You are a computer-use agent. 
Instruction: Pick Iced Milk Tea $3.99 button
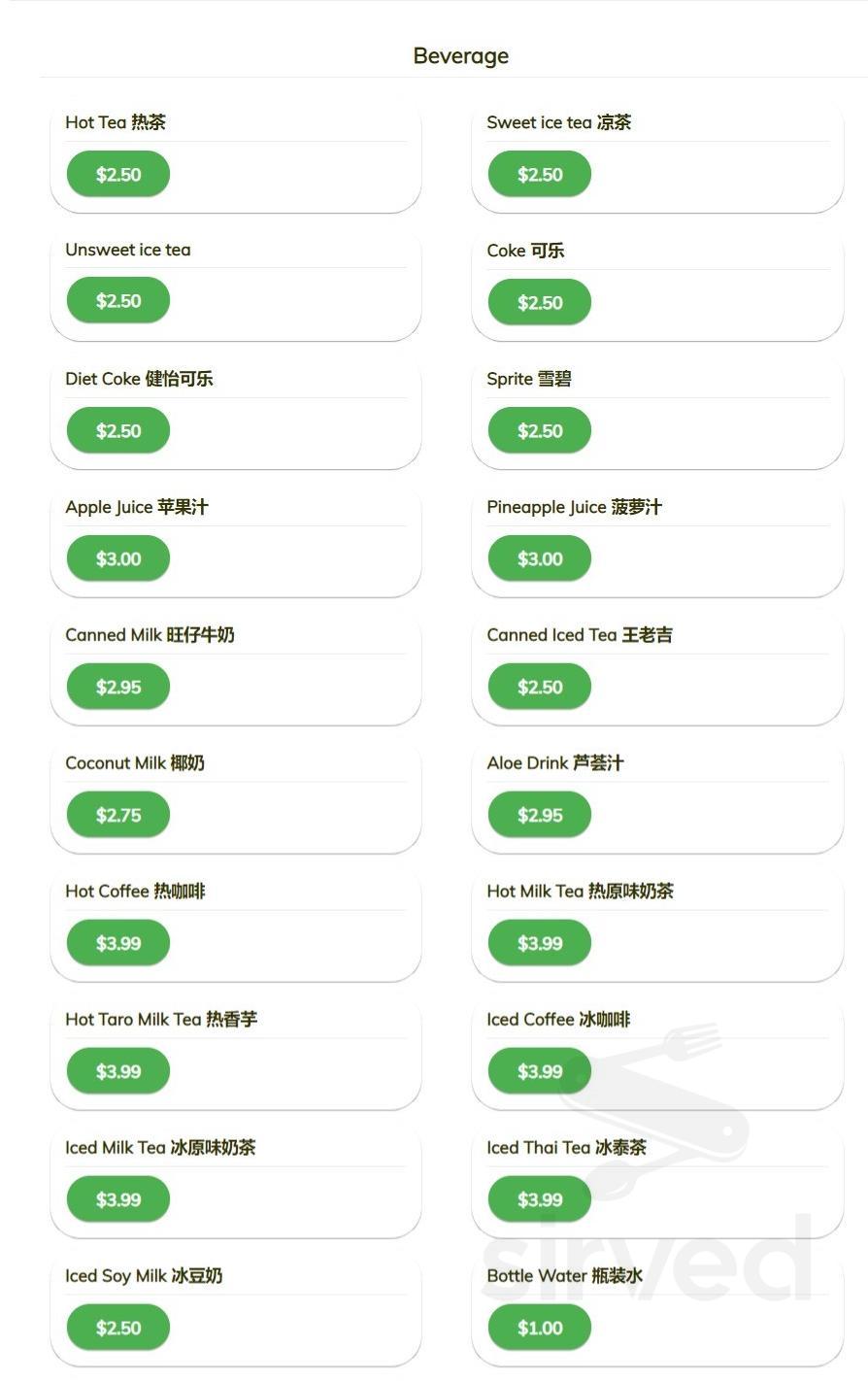(x=118, y=1200)
